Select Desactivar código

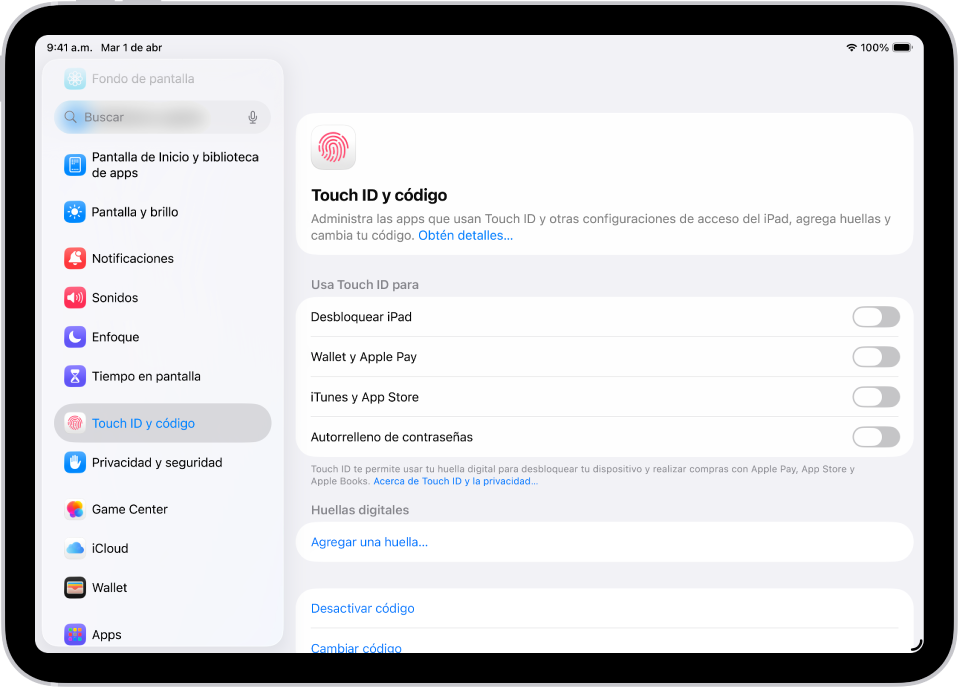(x=362, y=608)
